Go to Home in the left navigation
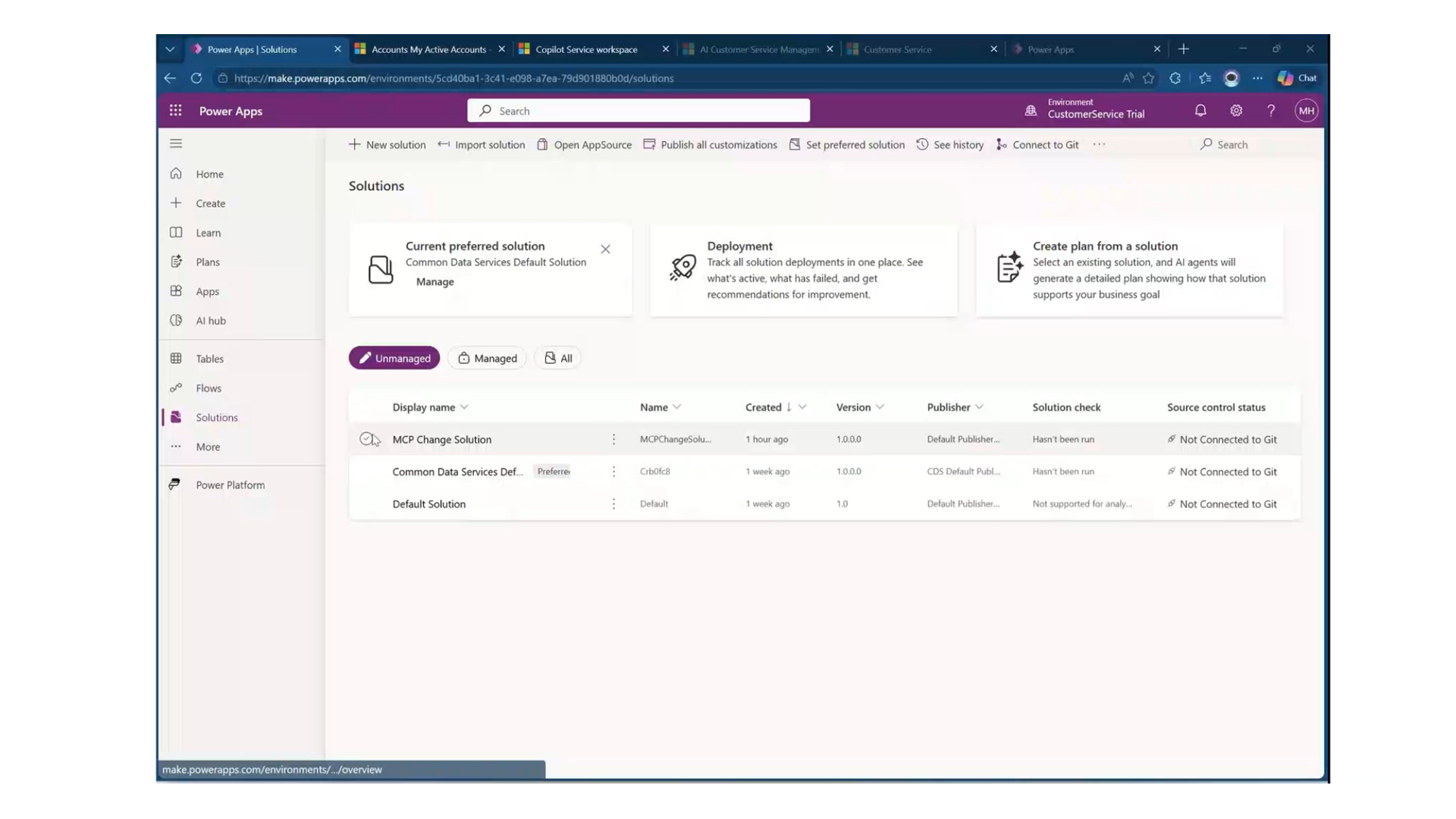 [x=210, y=174]
